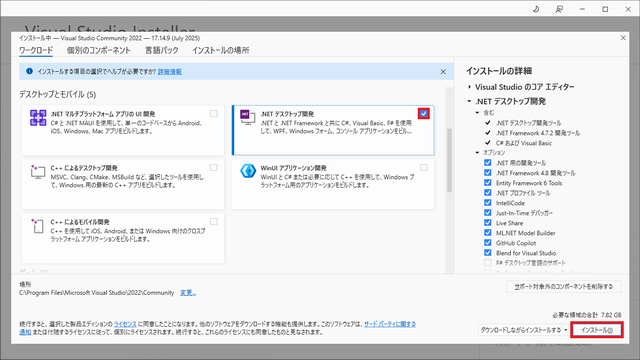Click the .NET MAUI multi-platform workload icon
Image resolution: width=640 pixels, height=360 pixels.
coord(38,118)
